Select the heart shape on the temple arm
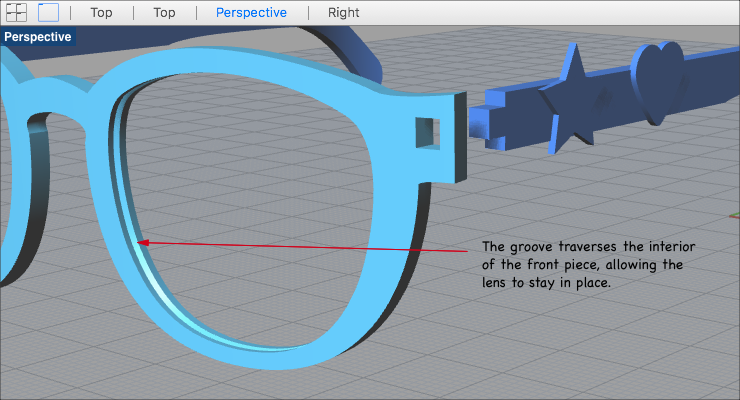This screenshot has height=400, width=740. [x=658, y=83]
